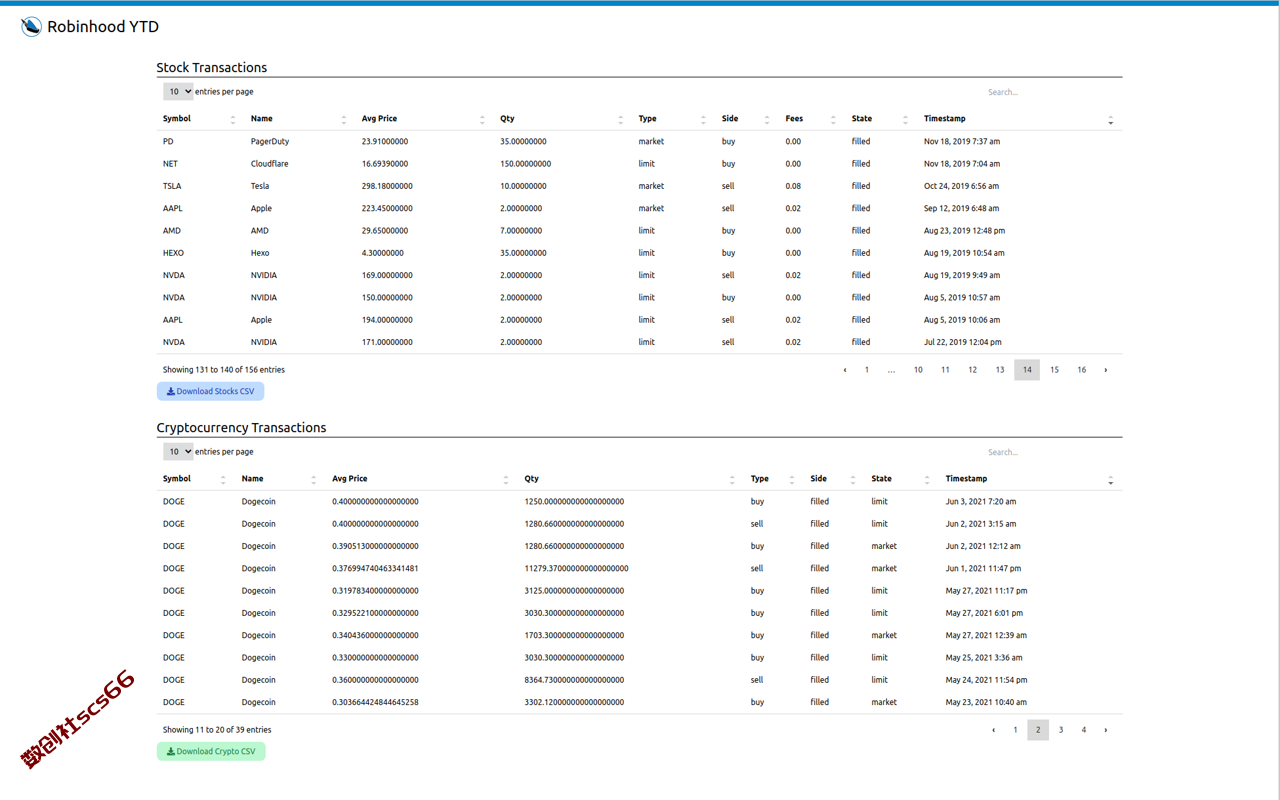Click crypto price 0.303664424844645258
1280x800 pixels.
(x=375, y=703)
